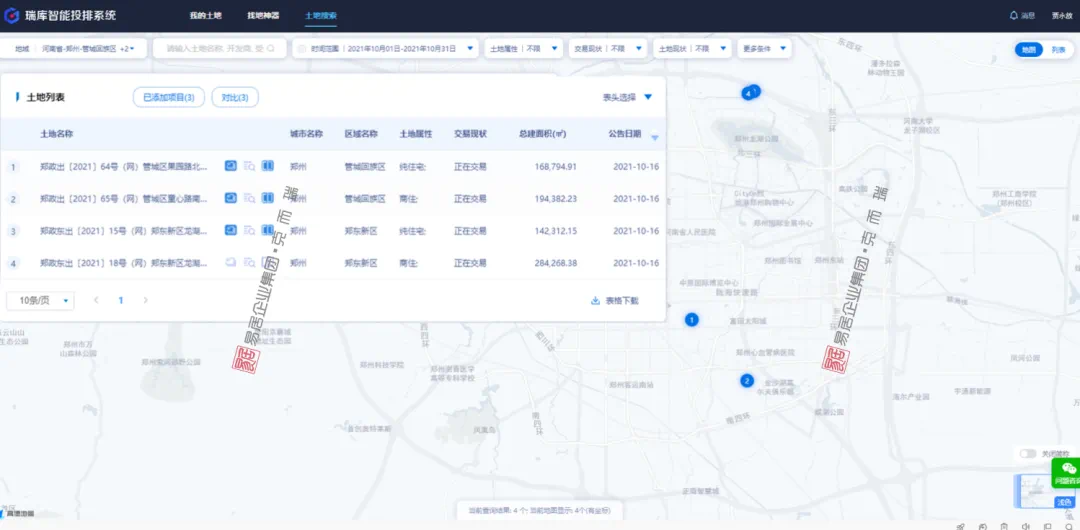Open the 找地神器 tab
The width and height of the screenshot is (1080, 530).
click(263, 16)
